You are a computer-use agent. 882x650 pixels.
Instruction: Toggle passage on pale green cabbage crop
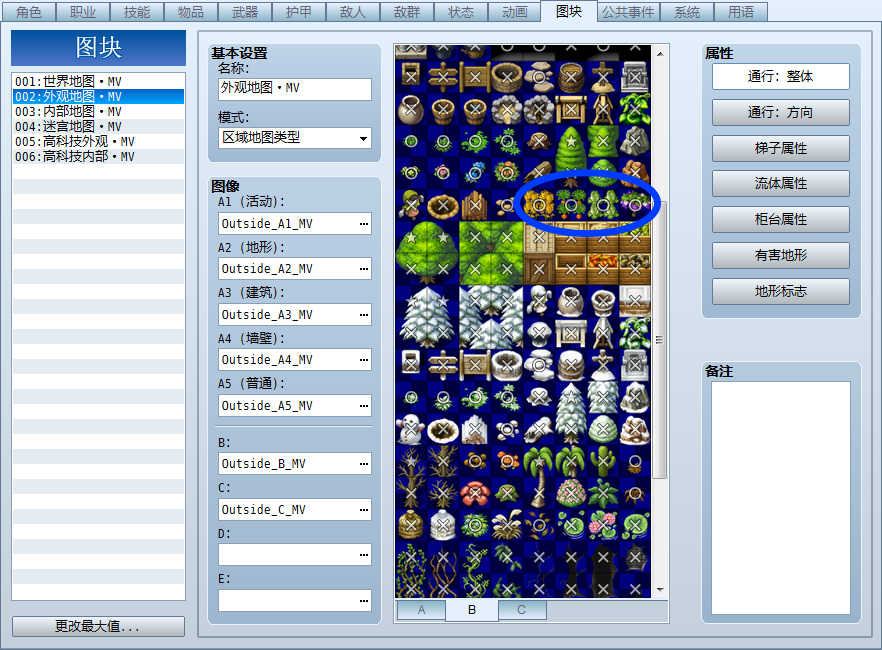(603, 205)
